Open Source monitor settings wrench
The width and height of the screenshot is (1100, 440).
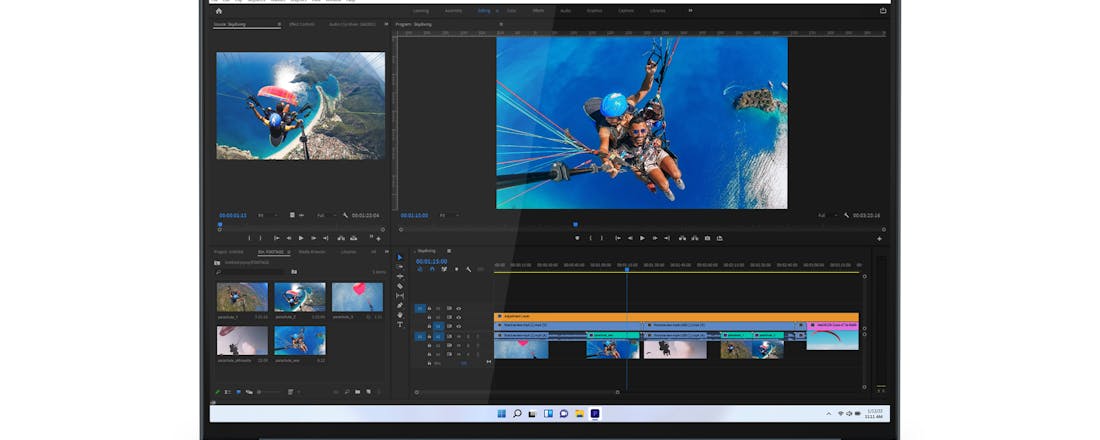(x=345, y=215)
